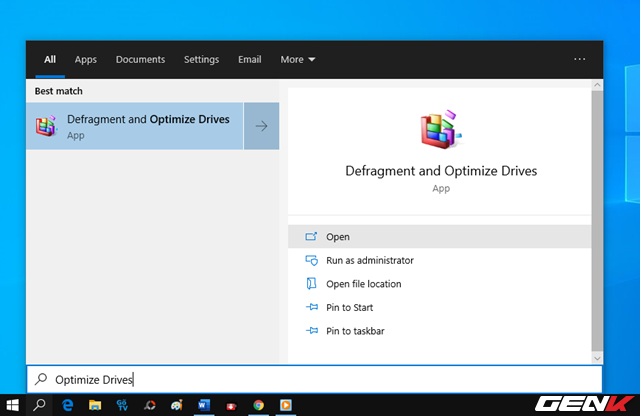Click the Defragment and Optimize Drives preview title
Image resolution: width=640 pixels, height=416 pixels.
point(441,171)
